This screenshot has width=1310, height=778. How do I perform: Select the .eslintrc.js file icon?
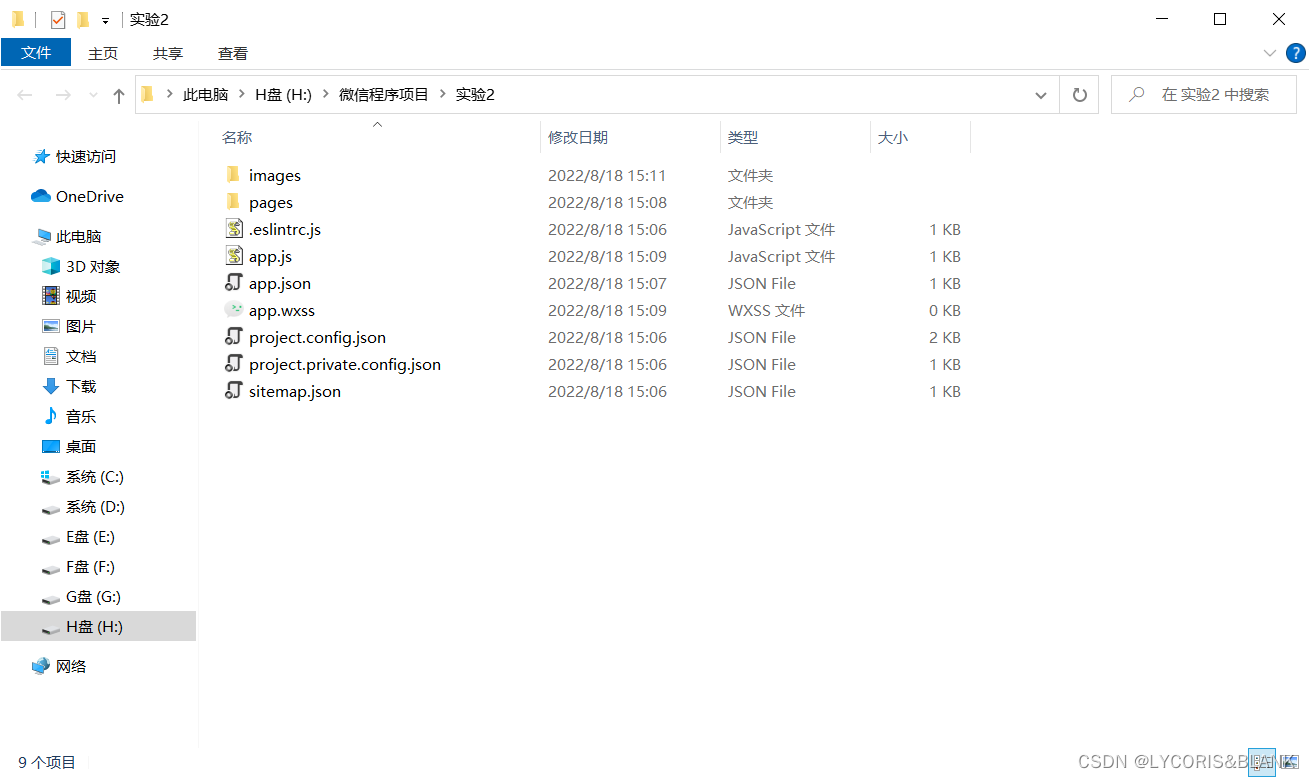[x=233, y=229]
